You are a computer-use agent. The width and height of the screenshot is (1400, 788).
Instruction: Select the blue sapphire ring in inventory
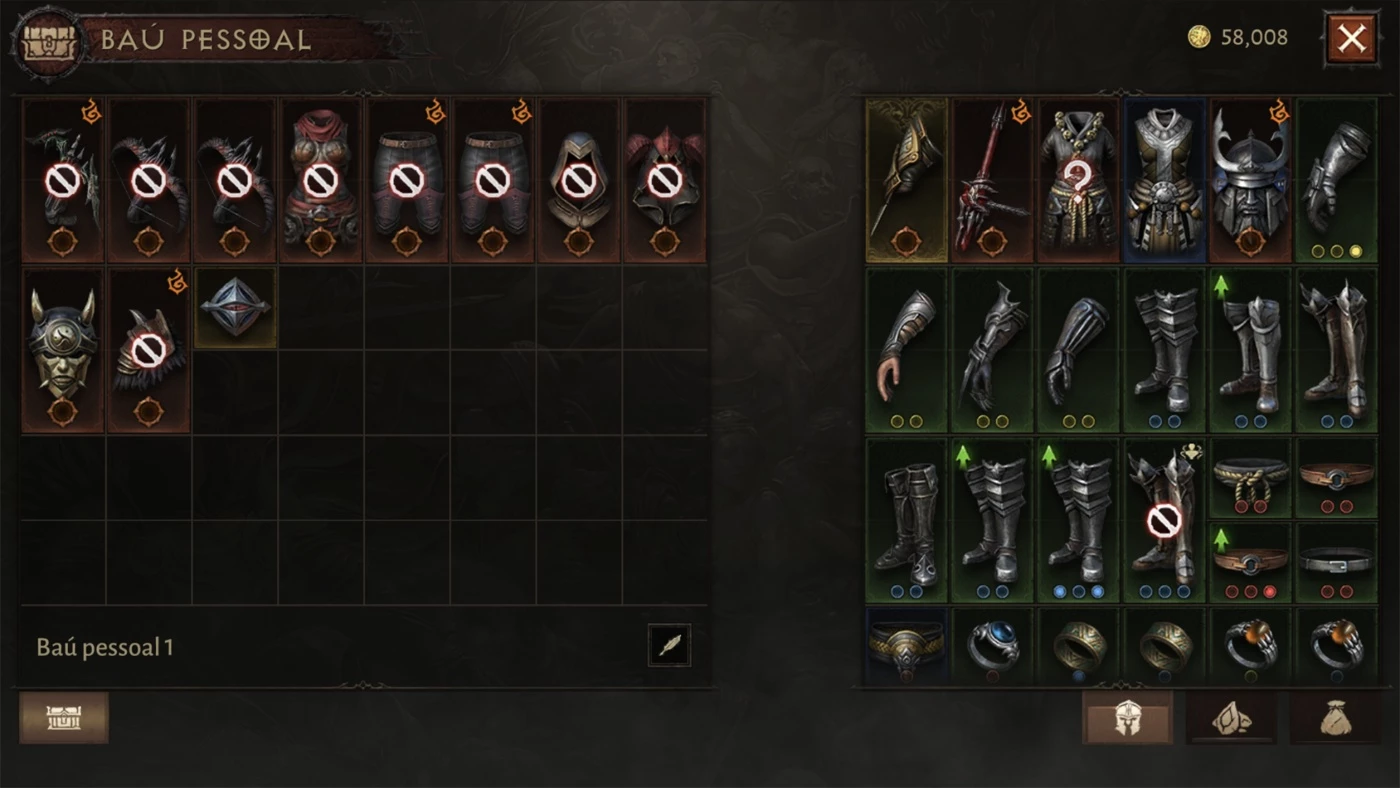click(993, 647)
